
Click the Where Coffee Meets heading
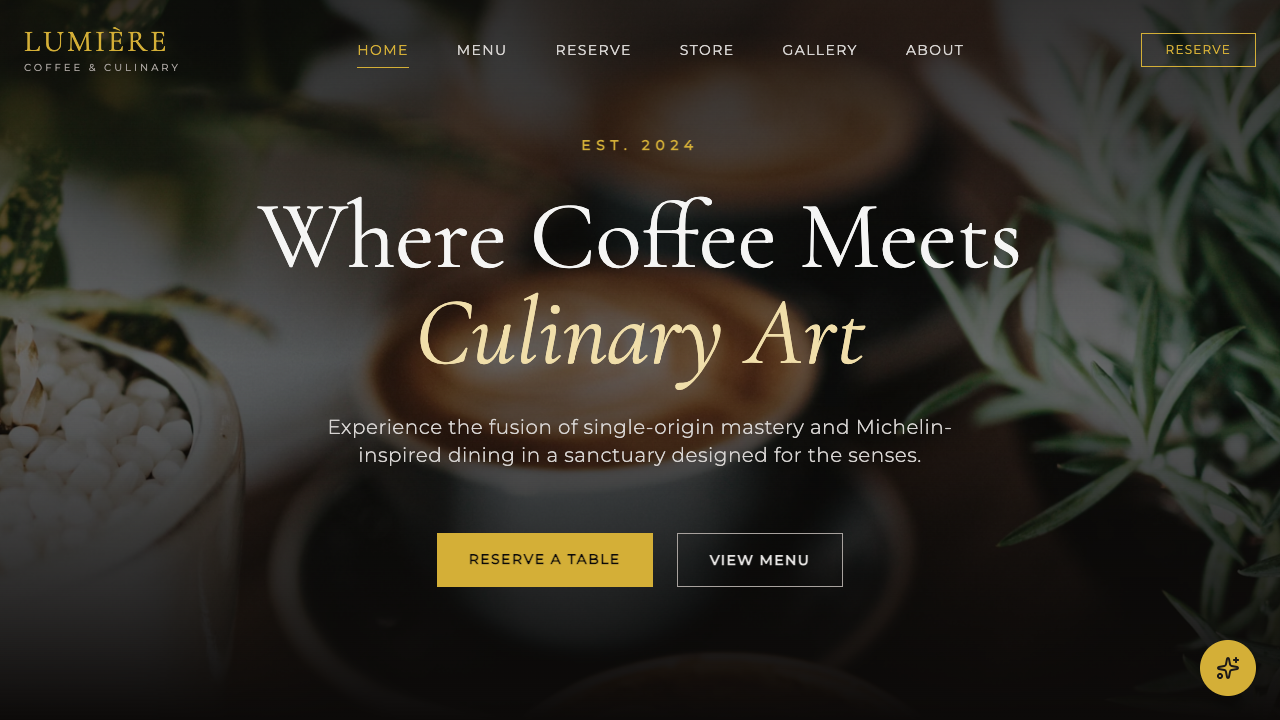[x=640, y=238]
